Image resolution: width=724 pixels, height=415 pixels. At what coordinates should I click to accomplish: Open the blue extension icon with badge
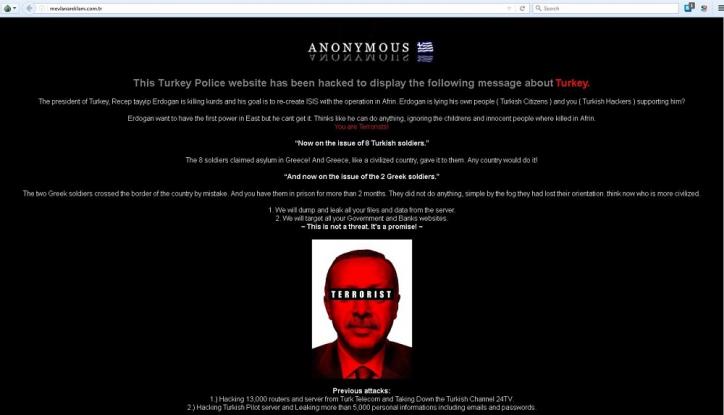689,7
